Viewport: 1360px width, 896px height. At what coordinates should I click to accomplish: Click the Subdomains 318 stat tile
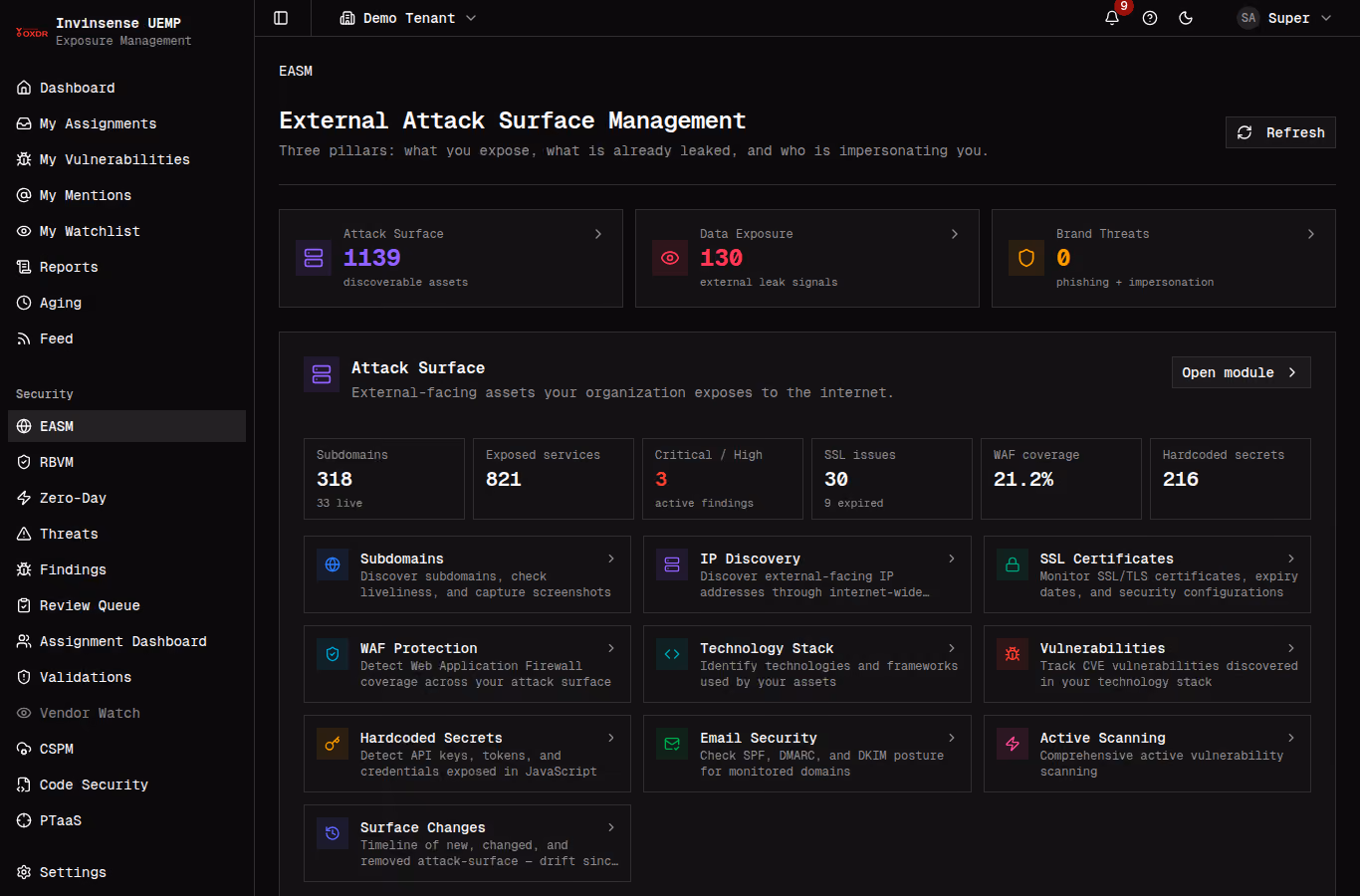(384, 479)
